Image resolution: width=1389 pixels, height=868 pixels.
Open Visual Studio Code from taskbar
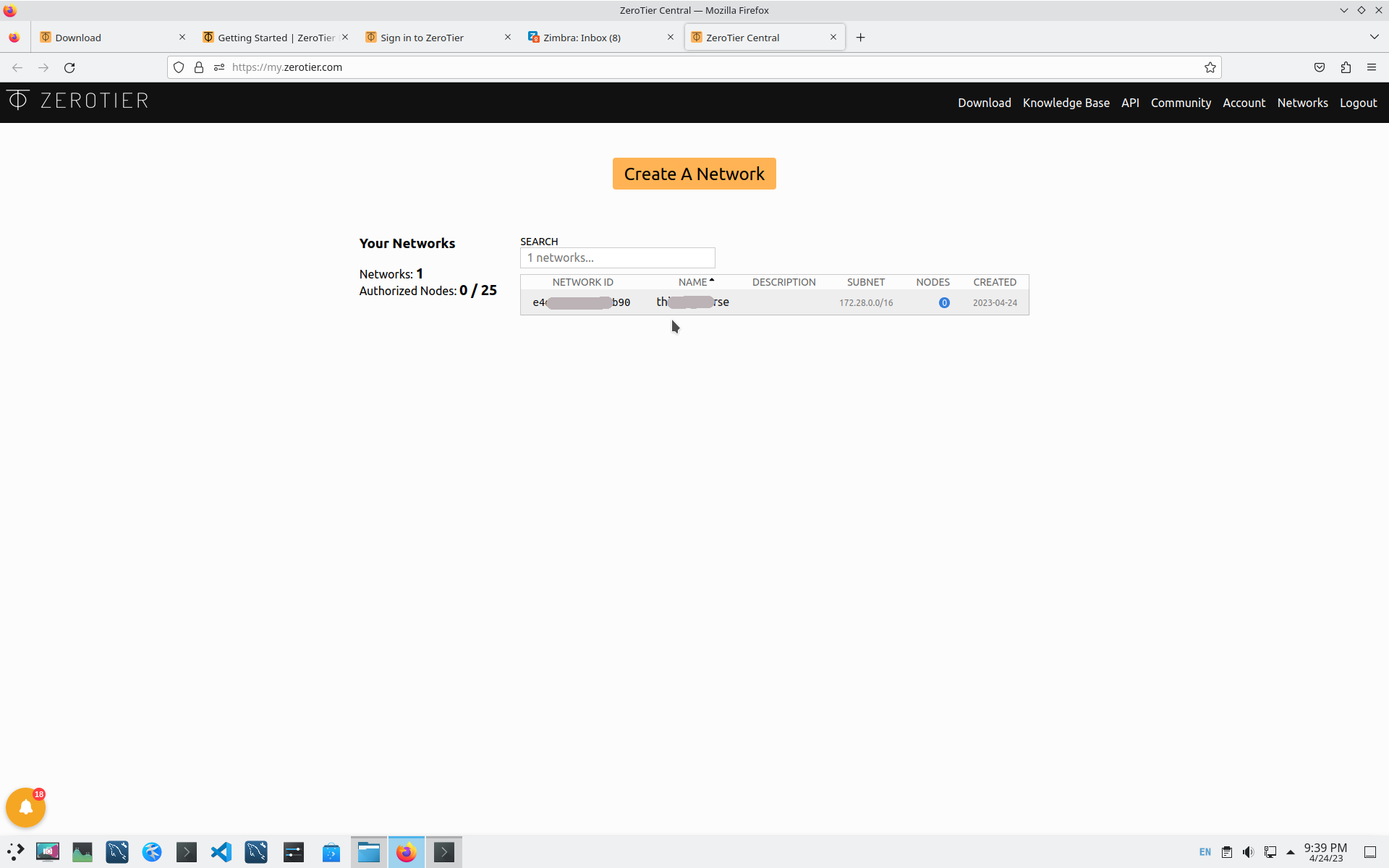tap(221, 852)
